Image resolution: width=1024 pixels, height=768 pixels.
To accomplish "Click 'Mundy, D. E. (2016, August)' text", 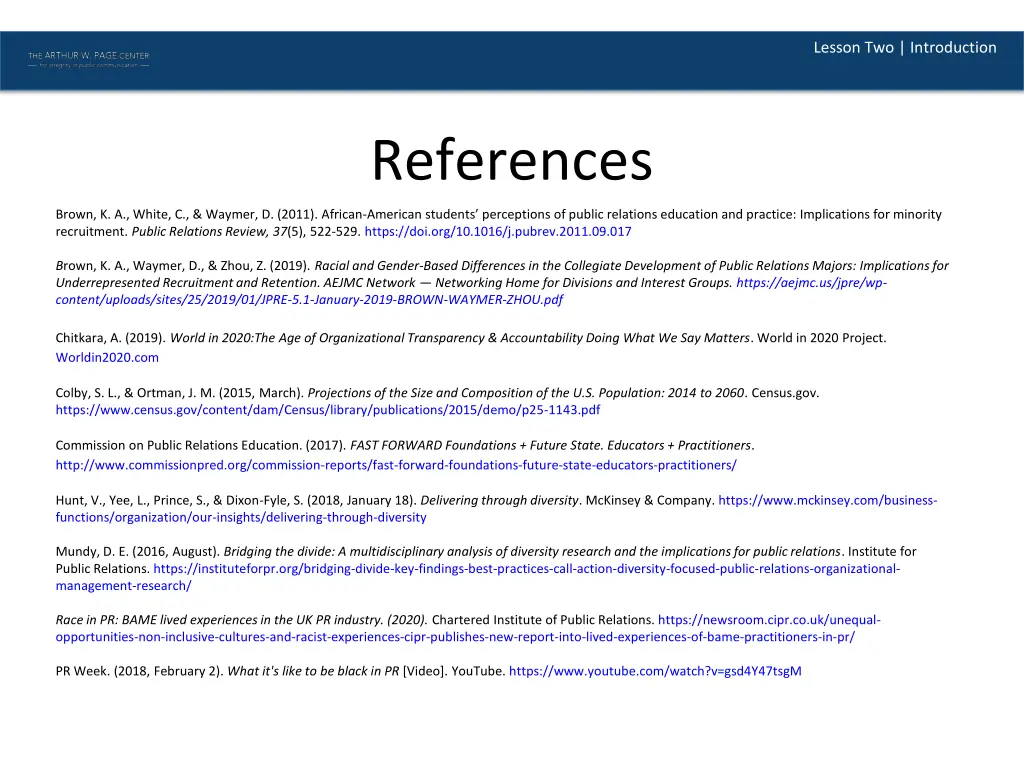I will coord(138,551).
